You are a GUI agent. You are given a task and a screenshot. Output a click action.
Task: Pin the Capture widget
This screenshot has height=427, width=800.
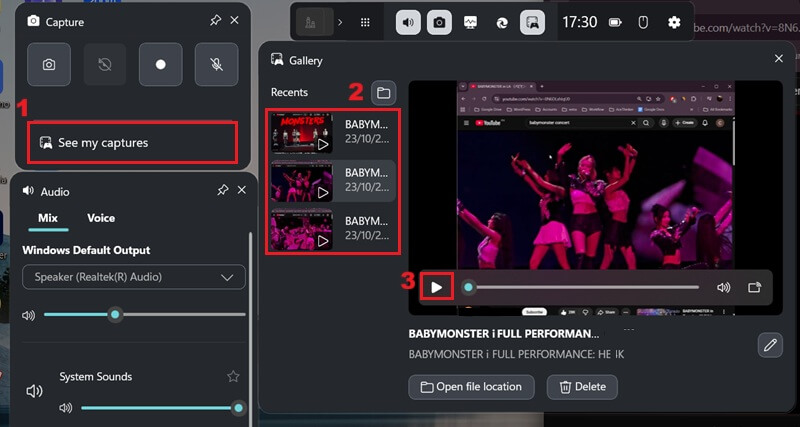215,20
